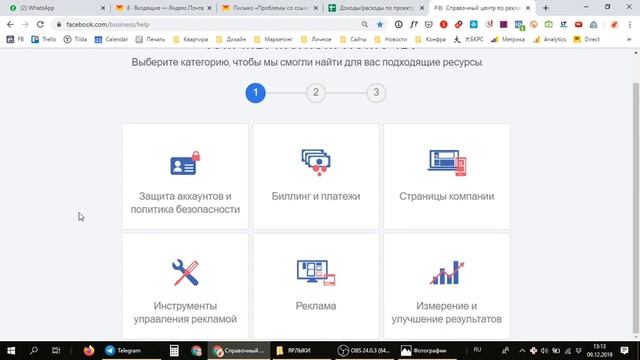Bookmark this page with the star icon
Viewport: 640px width, 360px height.
(380, 24)
